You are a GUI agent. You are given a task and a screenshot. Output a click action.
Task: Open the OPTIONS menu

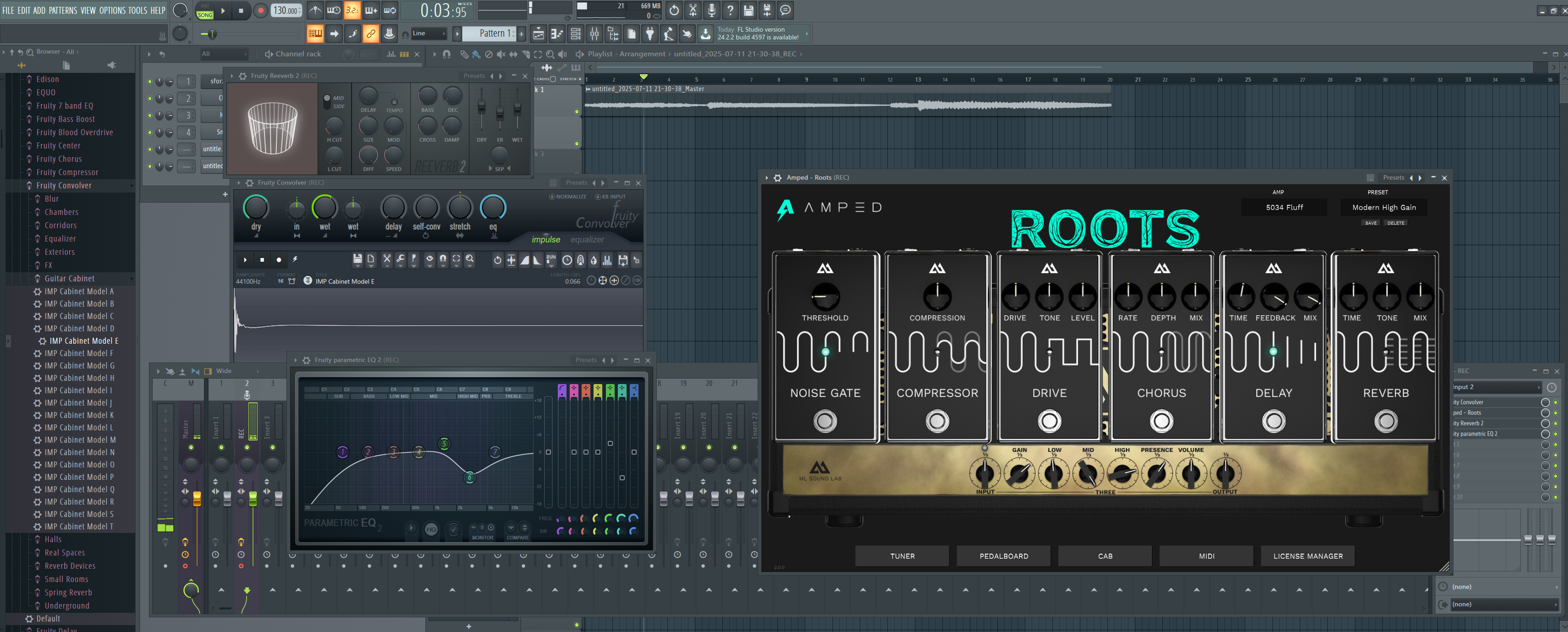(112, 11)
